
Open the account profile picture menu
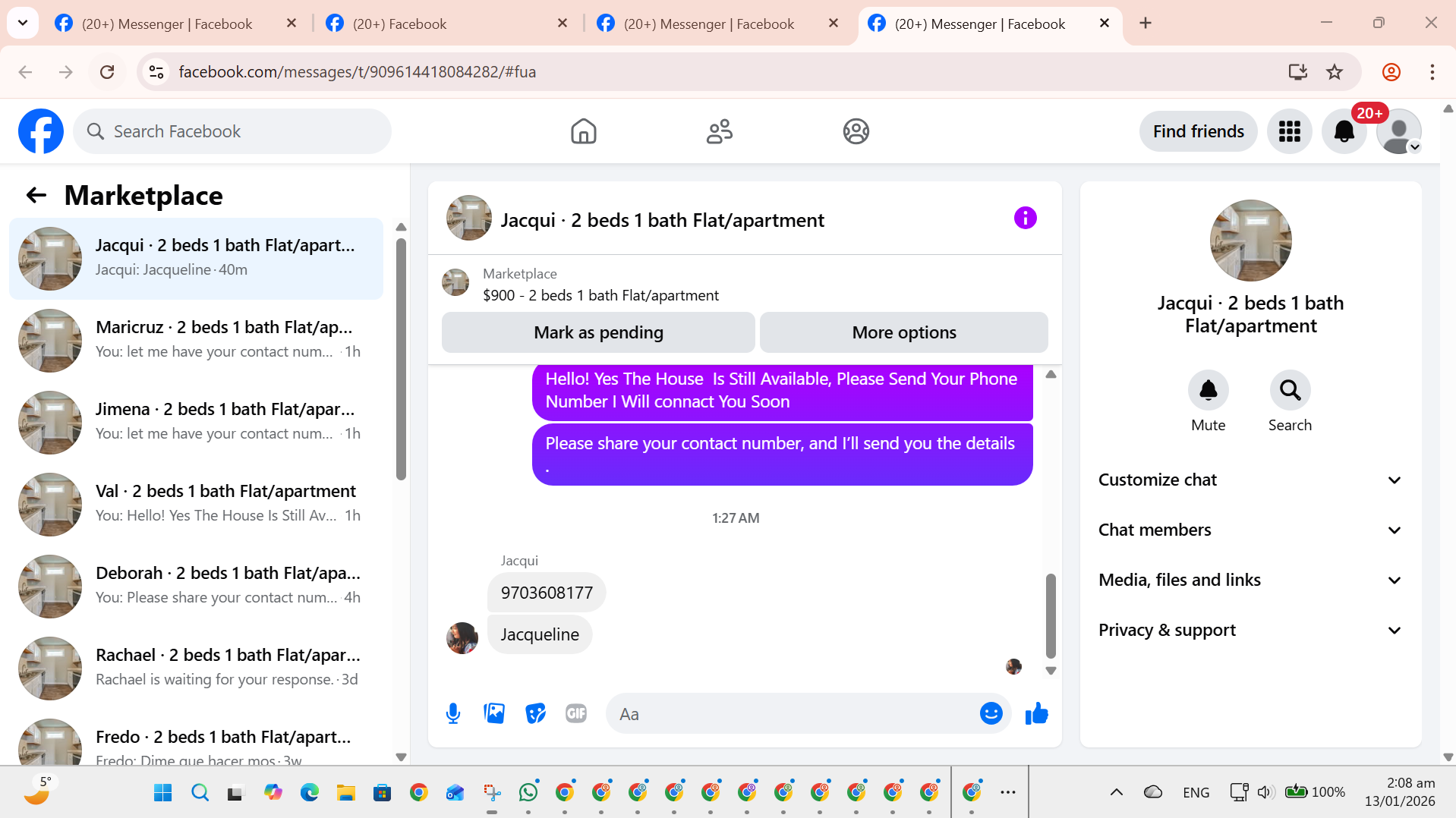[x=1398, y=131]
